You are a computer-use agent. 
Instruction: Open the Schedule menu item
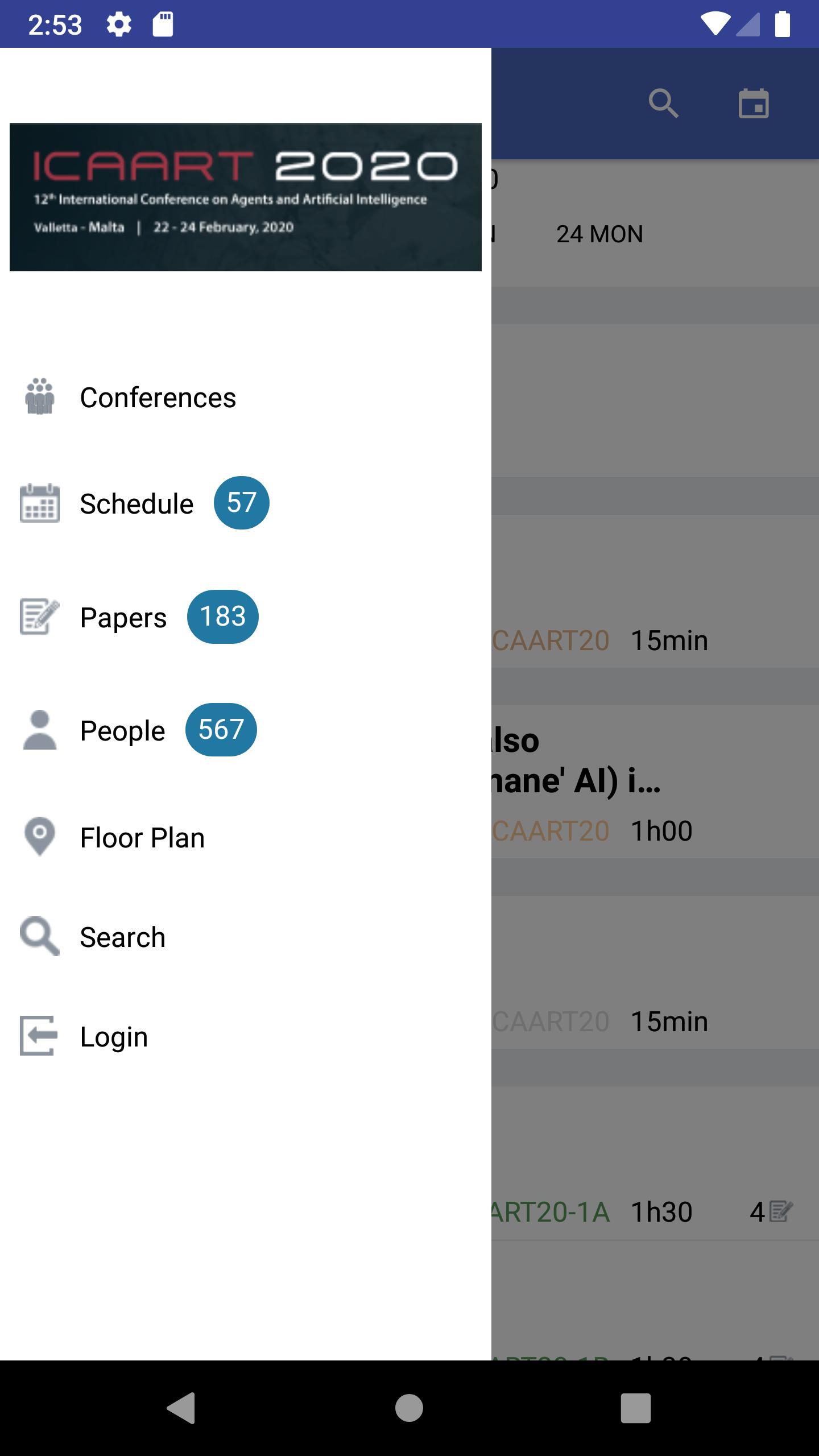click(x=246, y=503)
